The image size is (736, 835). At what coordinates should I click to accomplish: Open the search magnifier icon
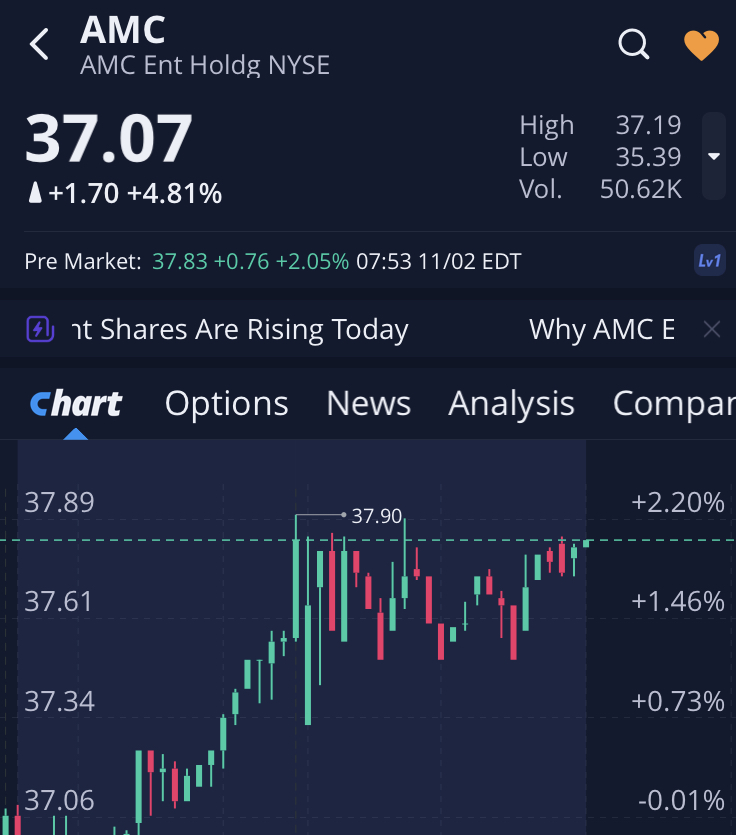point(634,45)
